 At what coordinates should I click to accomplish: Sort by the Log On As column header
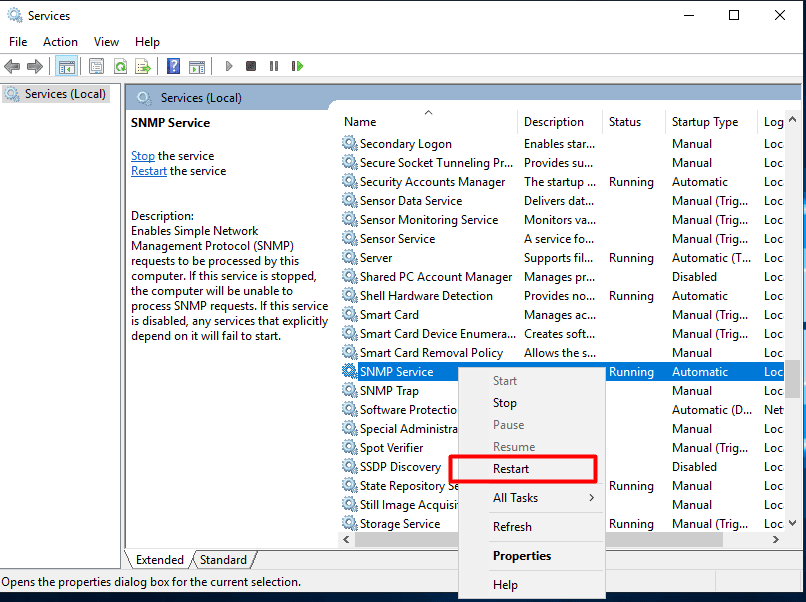(772, 122)
